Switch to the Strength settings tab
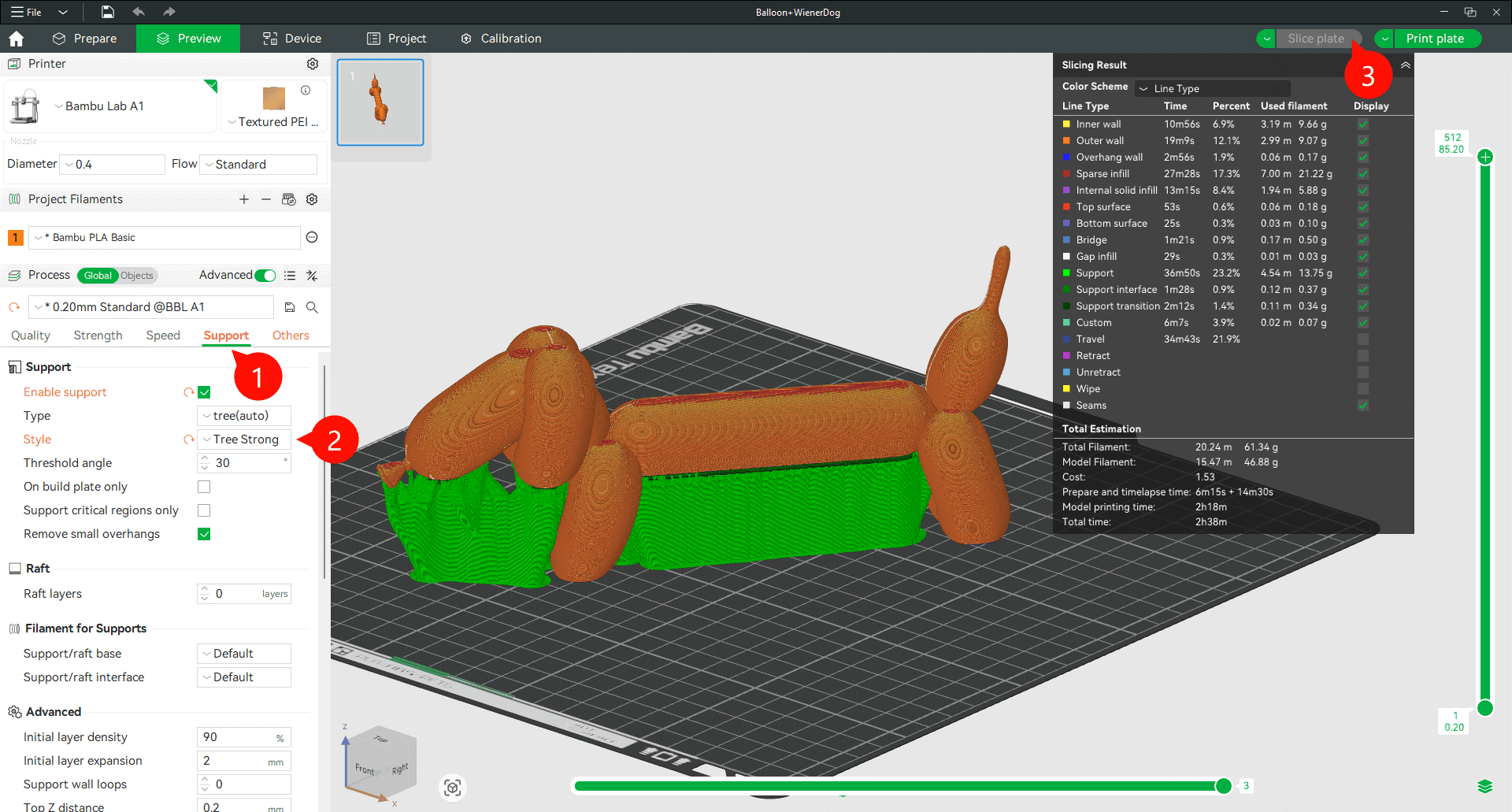The image size is (1512, 812). [x=98, y=336]
